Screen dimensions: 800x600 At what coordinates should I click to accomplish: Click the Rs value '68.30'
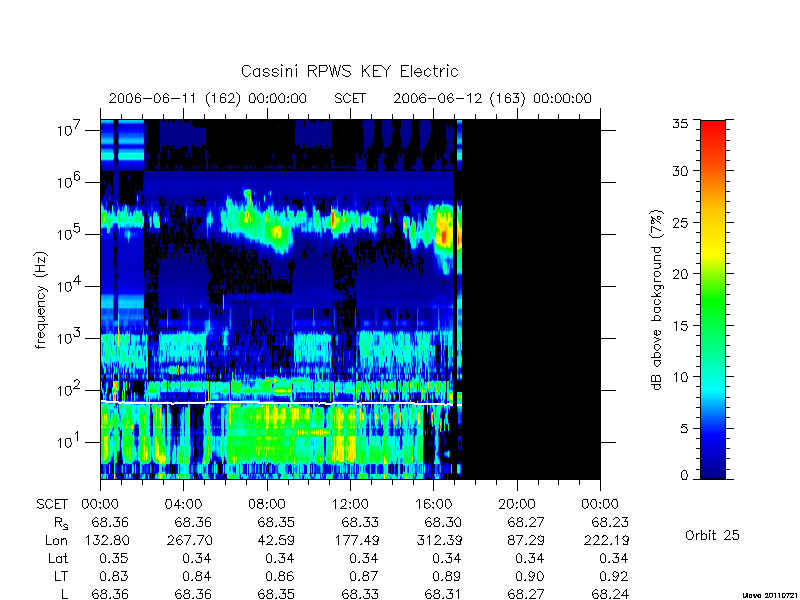tap(443, 522)
